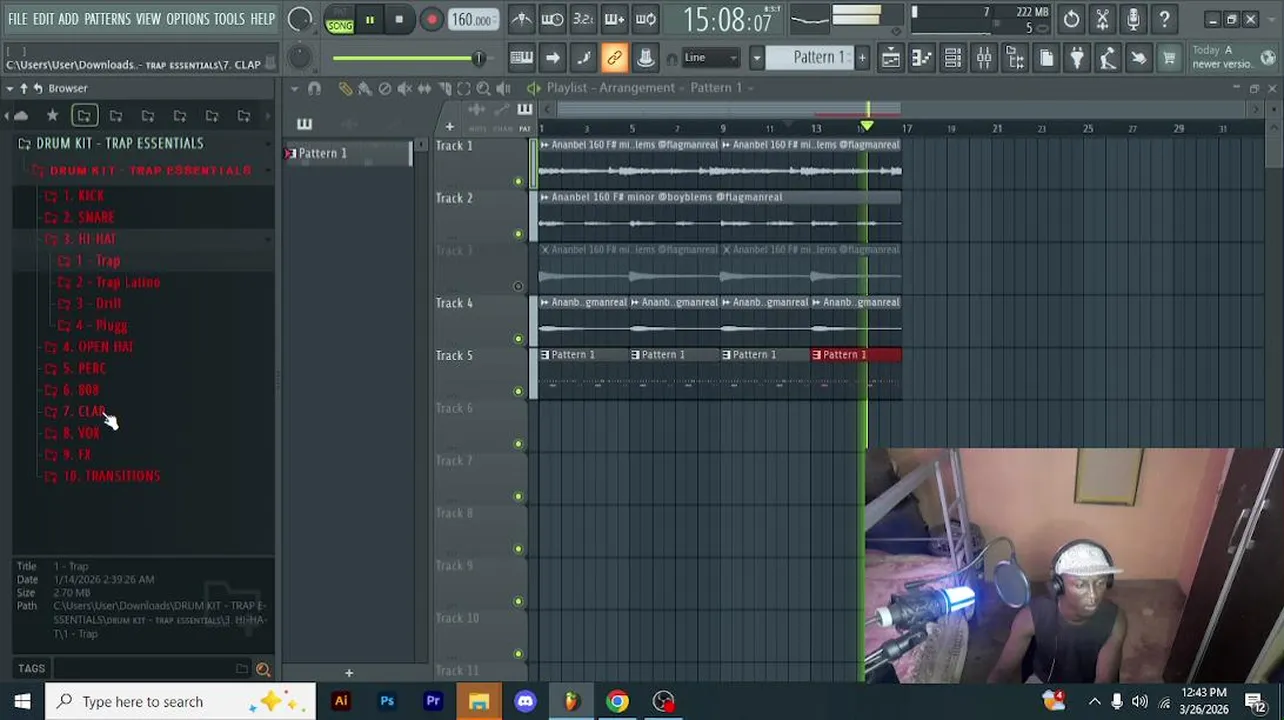
Task: Open the Playlist options arrow menu
Action: tap(294, 88)
